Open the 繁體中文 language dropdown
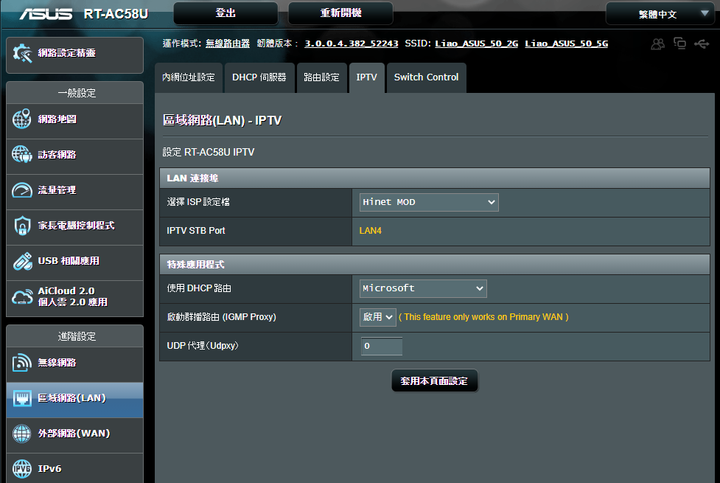720x483 pixels. (659, 14)
